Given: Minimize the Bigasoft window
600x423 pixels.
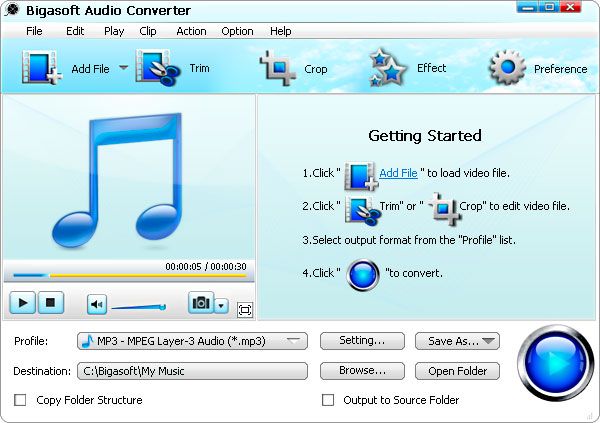Looking at the screenshot, I should [x=528, y=7].
